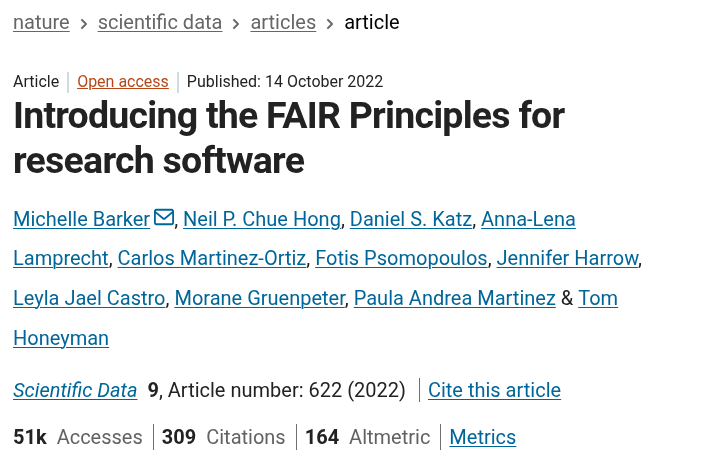The image size is (714, 469).
Task: Show author Jennifer Harrow's info
Action: pyautogui.click(x=567, y=259)
